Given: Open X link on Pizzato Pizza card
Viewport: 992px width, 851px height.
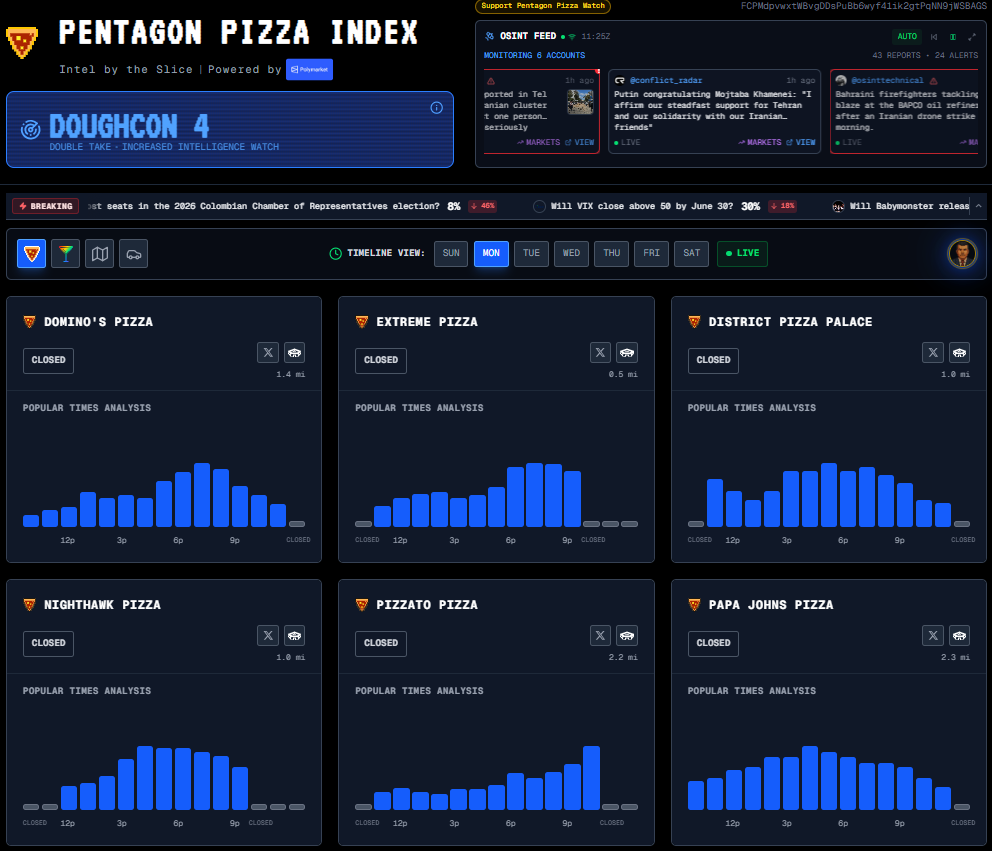Looking at the screenshot, I should click(600, 635).
